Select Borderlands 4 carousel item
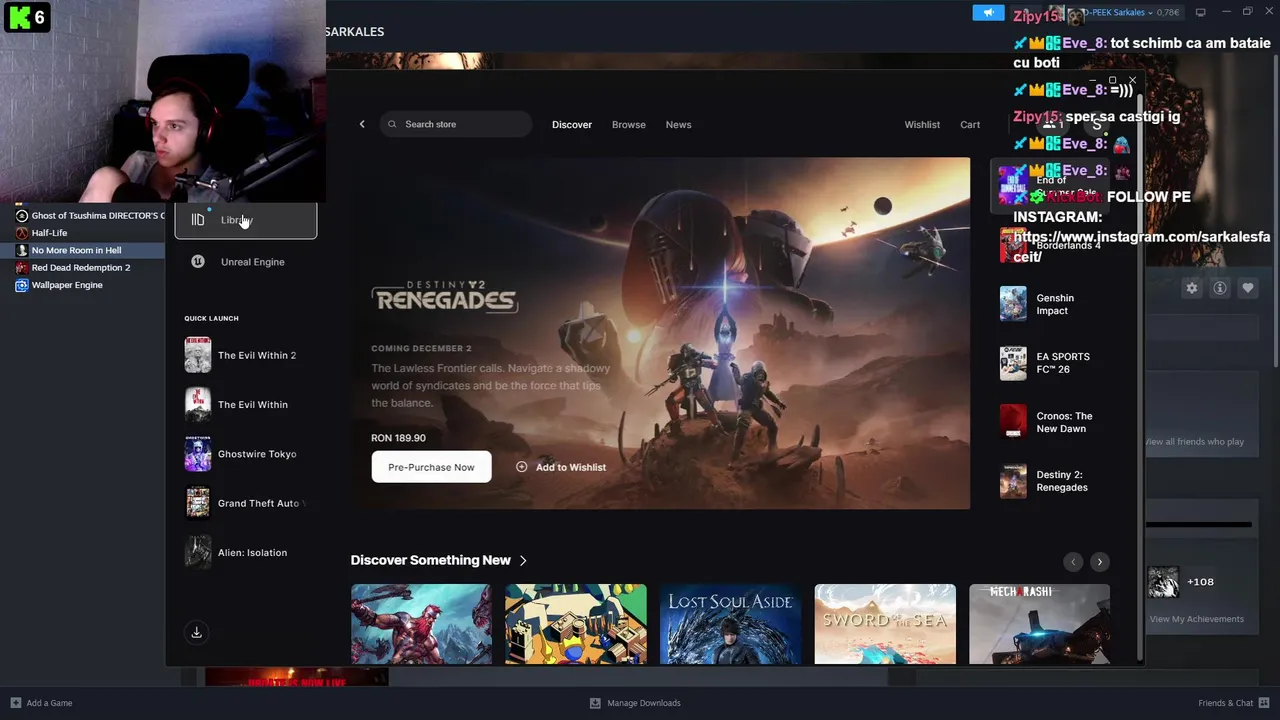 coord(1048,245)
